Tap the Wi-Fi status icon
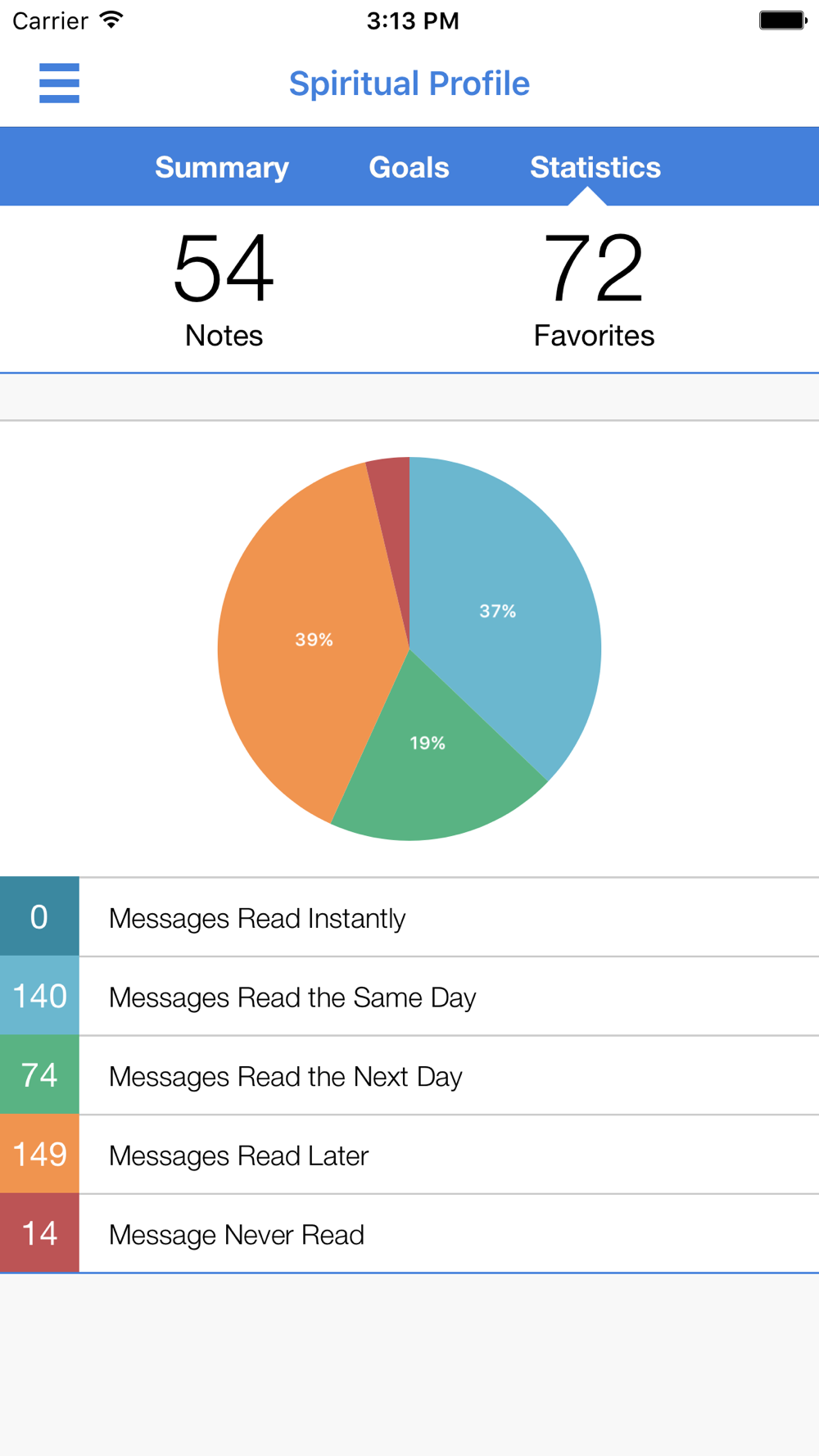The image size is (819, 1456). [x=111, y=20]
